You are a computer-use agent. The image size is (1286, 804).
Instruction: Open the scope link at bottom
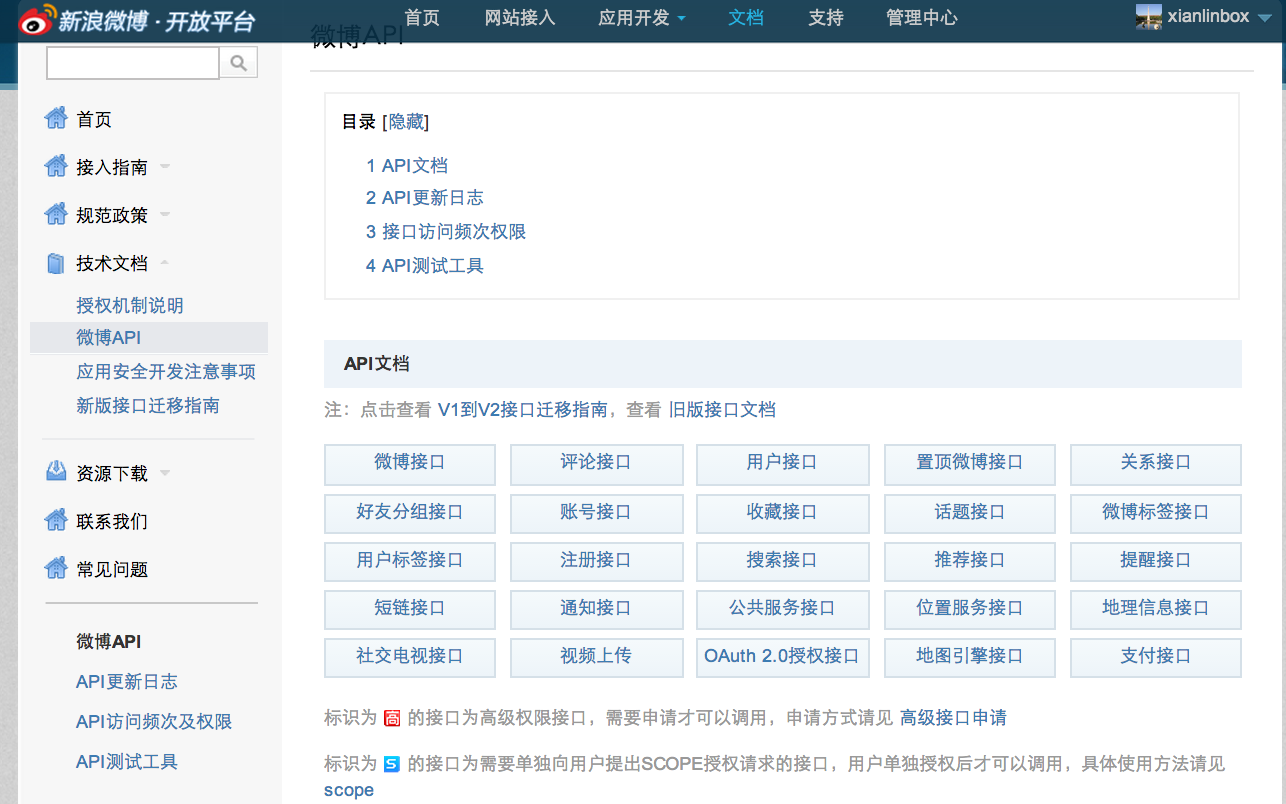click(349, 790)
